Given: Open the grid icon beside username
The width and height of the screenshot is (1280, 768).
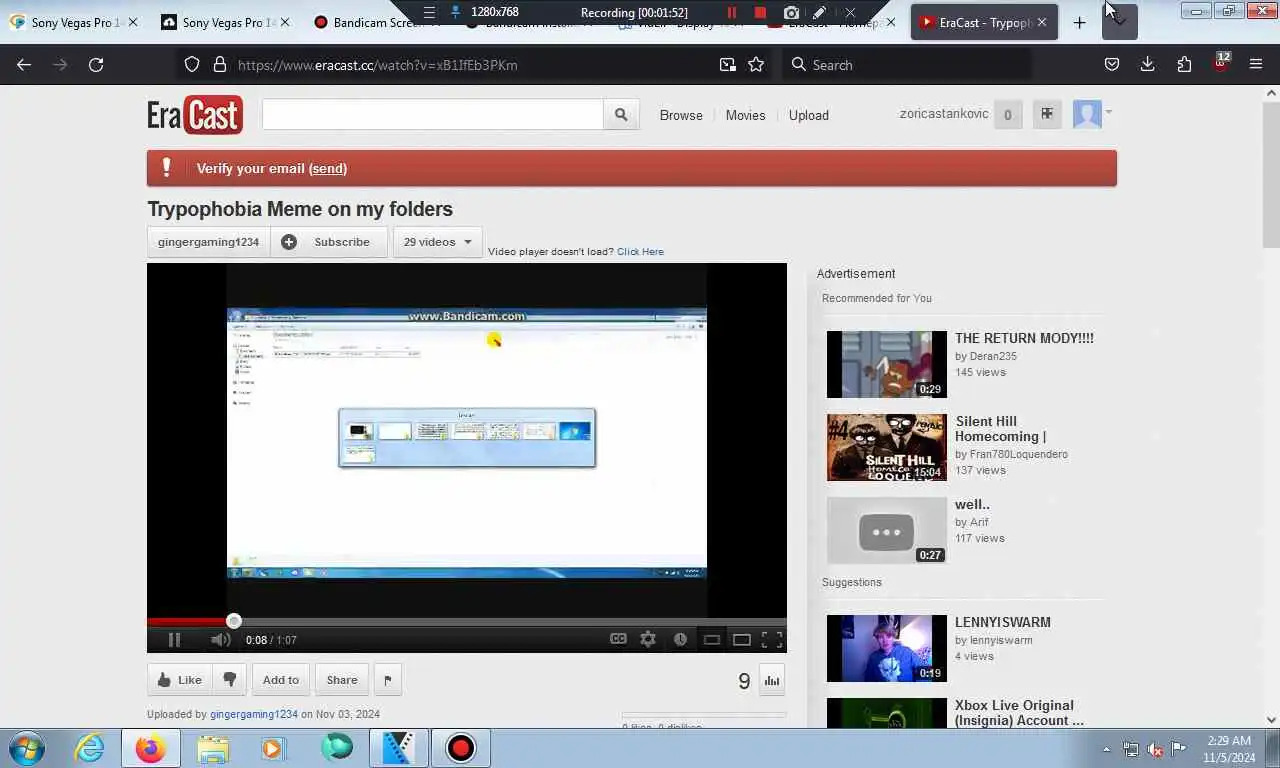Looking at the screenshot, I should [1047, 114].
